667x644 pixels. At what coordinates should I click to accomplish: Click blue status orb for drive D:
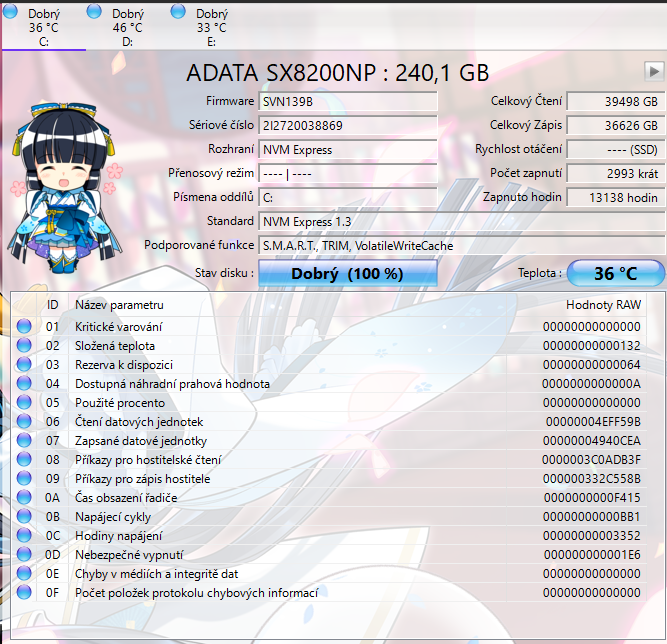click(x=94, y=11)
